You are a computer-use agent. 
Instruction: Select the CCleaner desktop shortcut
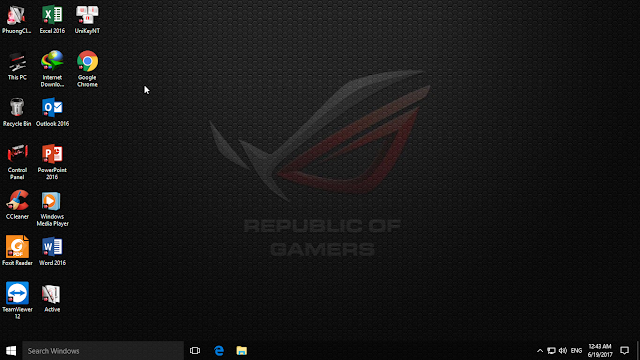pyautogui.click(x=17, y=204)
